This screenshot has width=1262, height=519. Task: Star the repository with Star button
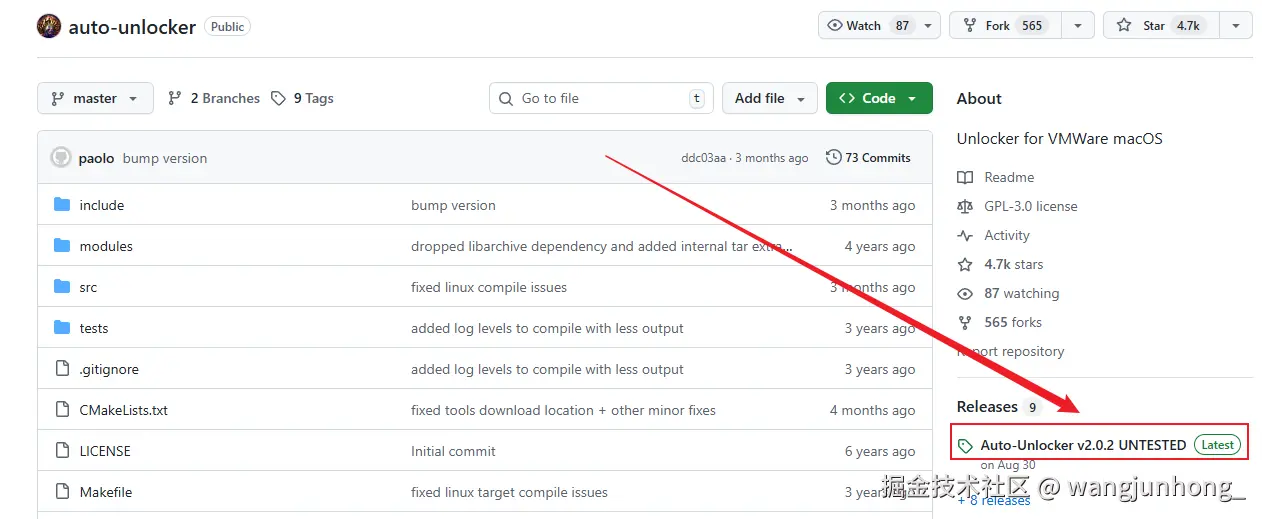[1162, 26]
